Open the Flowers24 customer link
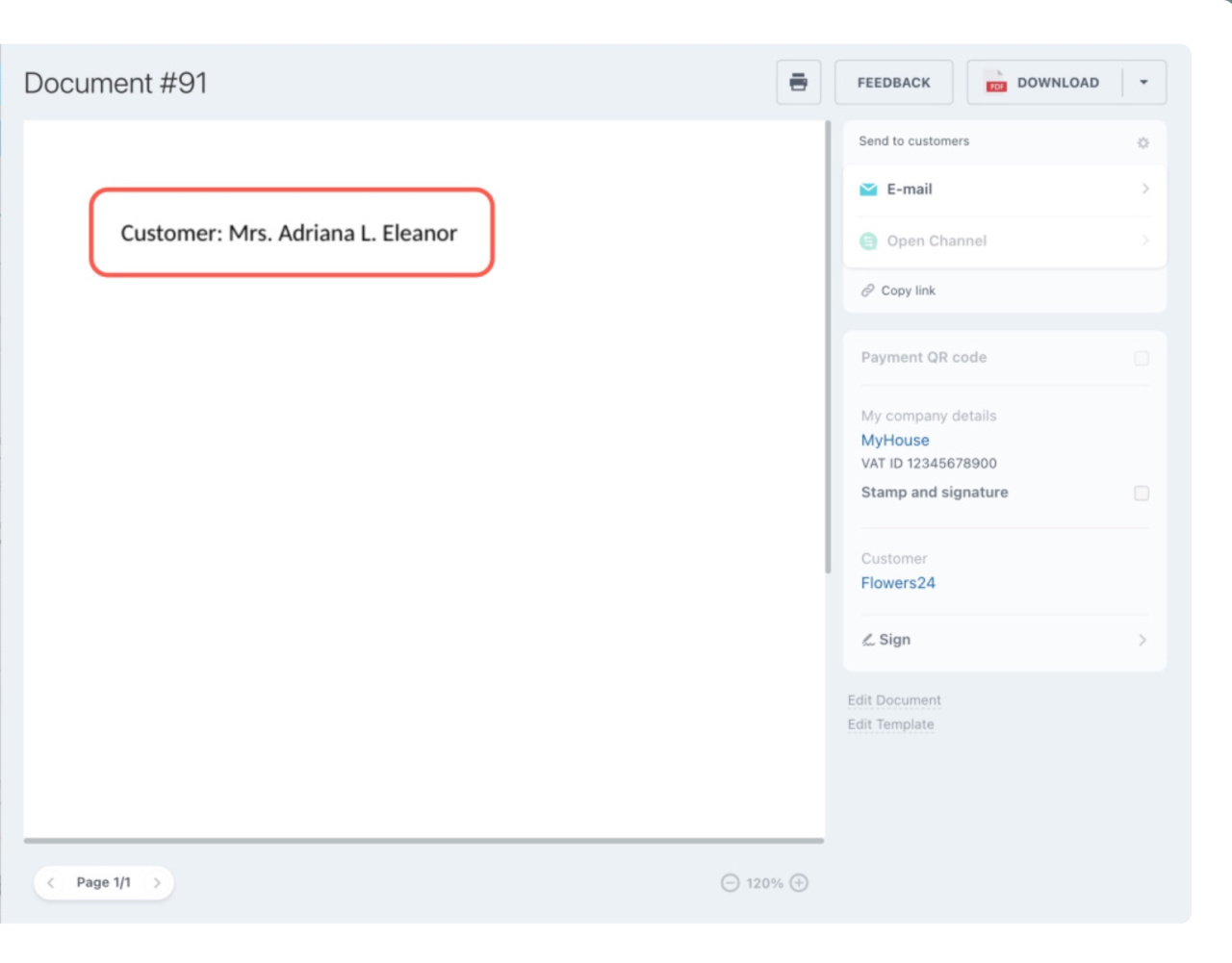This screenshot has height=963, width=1232. pos(898,583)
